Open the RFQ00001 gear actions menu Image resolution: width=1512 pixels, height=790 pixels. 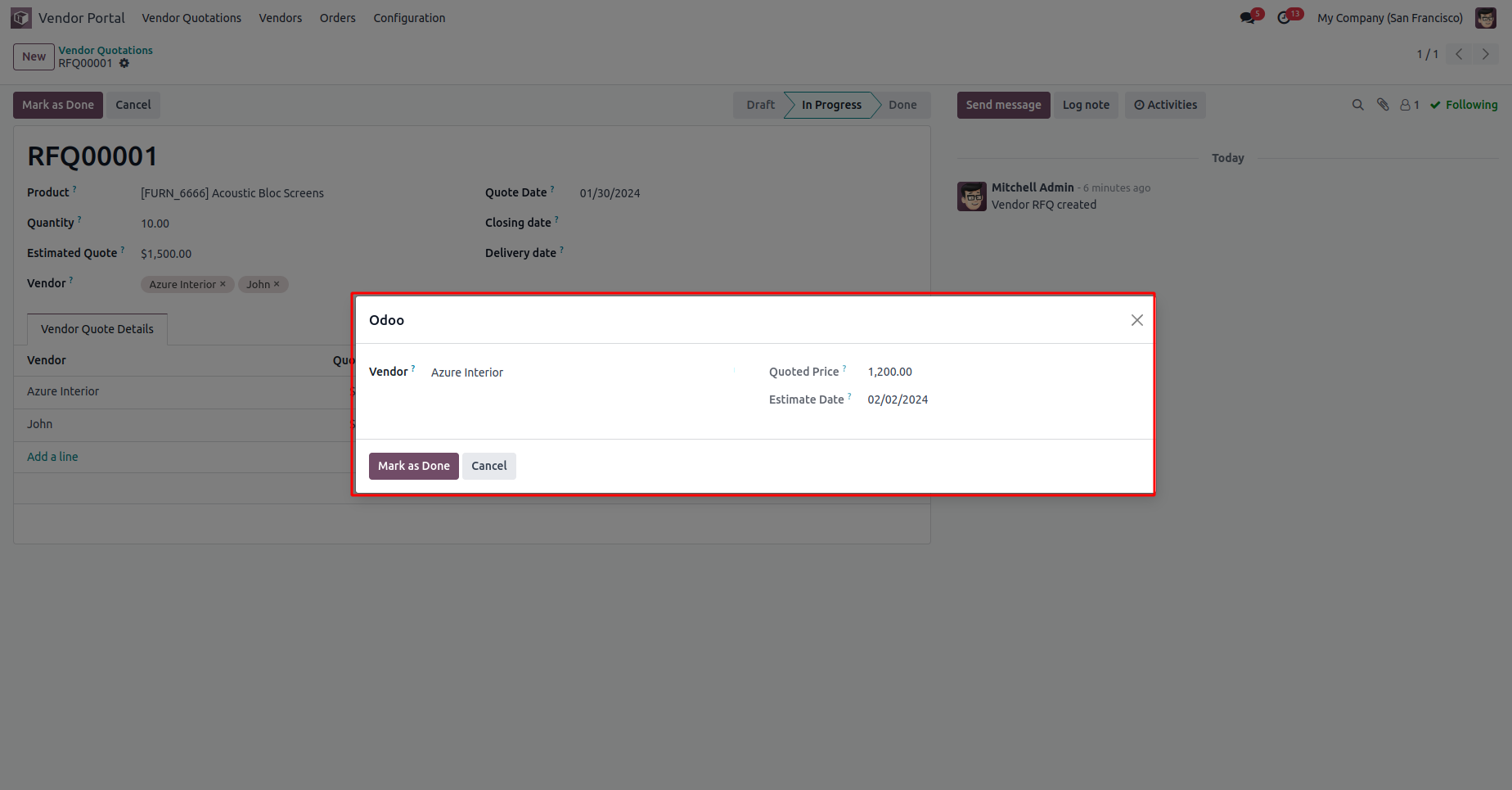[x=124, y=63]
